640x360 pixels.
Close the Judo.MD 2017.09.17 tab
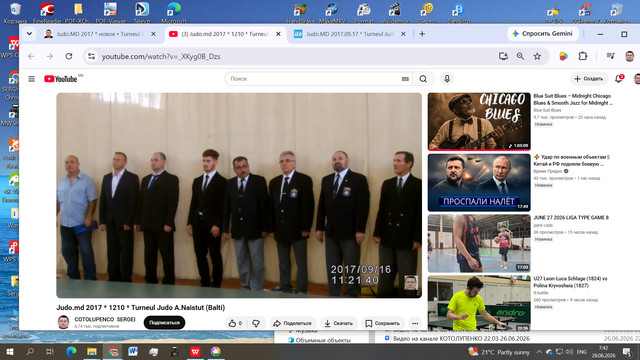(403, 34)
